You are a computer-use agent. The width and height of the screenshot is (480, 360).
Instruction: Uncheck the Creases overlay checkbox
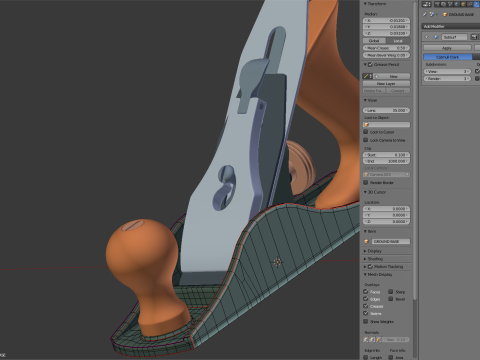(x=366, y=306)
